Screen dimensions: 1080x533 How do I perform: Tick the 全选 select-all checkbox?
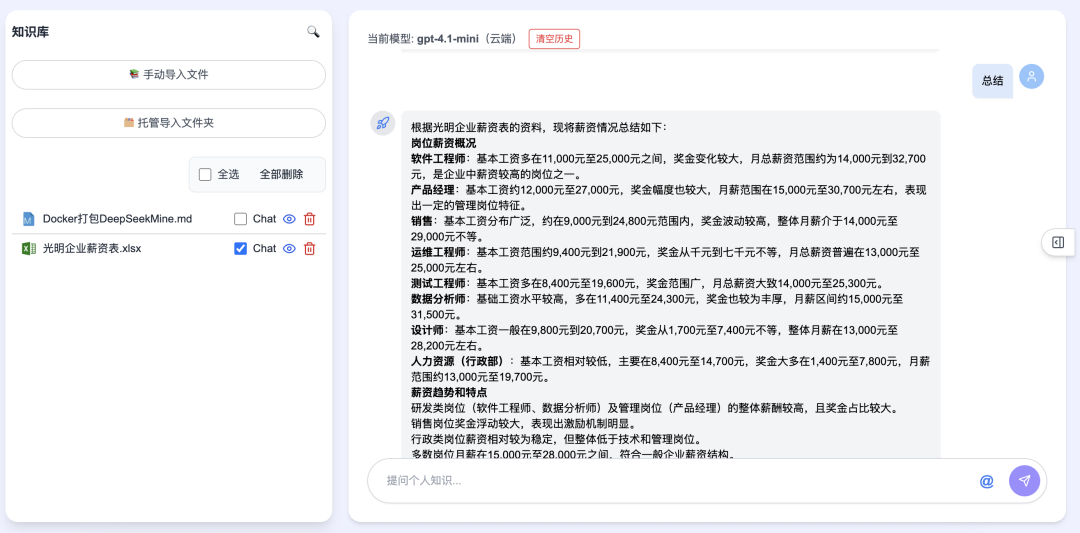pyautogui.click(x=205, y=174)
